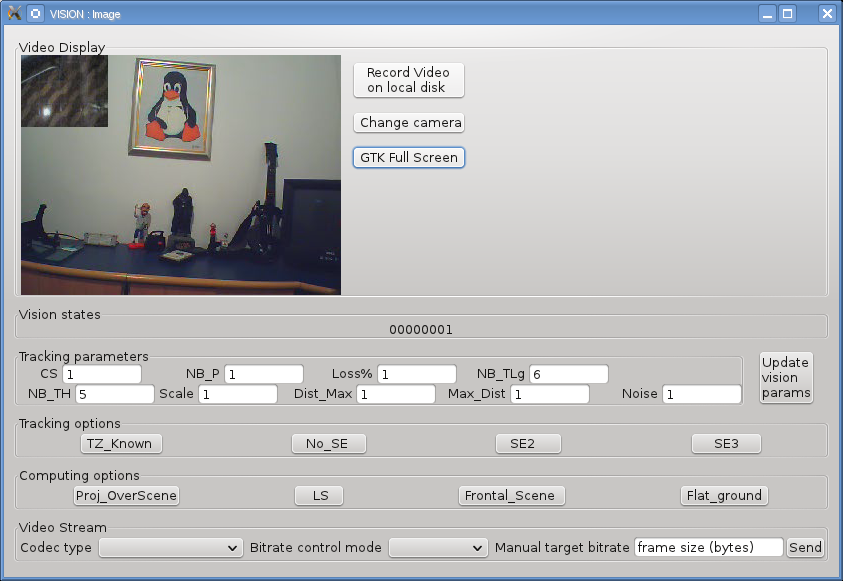Focus the Scale parameter field
Image resolution: width=843 pixels, height=581 pixels.
click(x=238, y=394)
